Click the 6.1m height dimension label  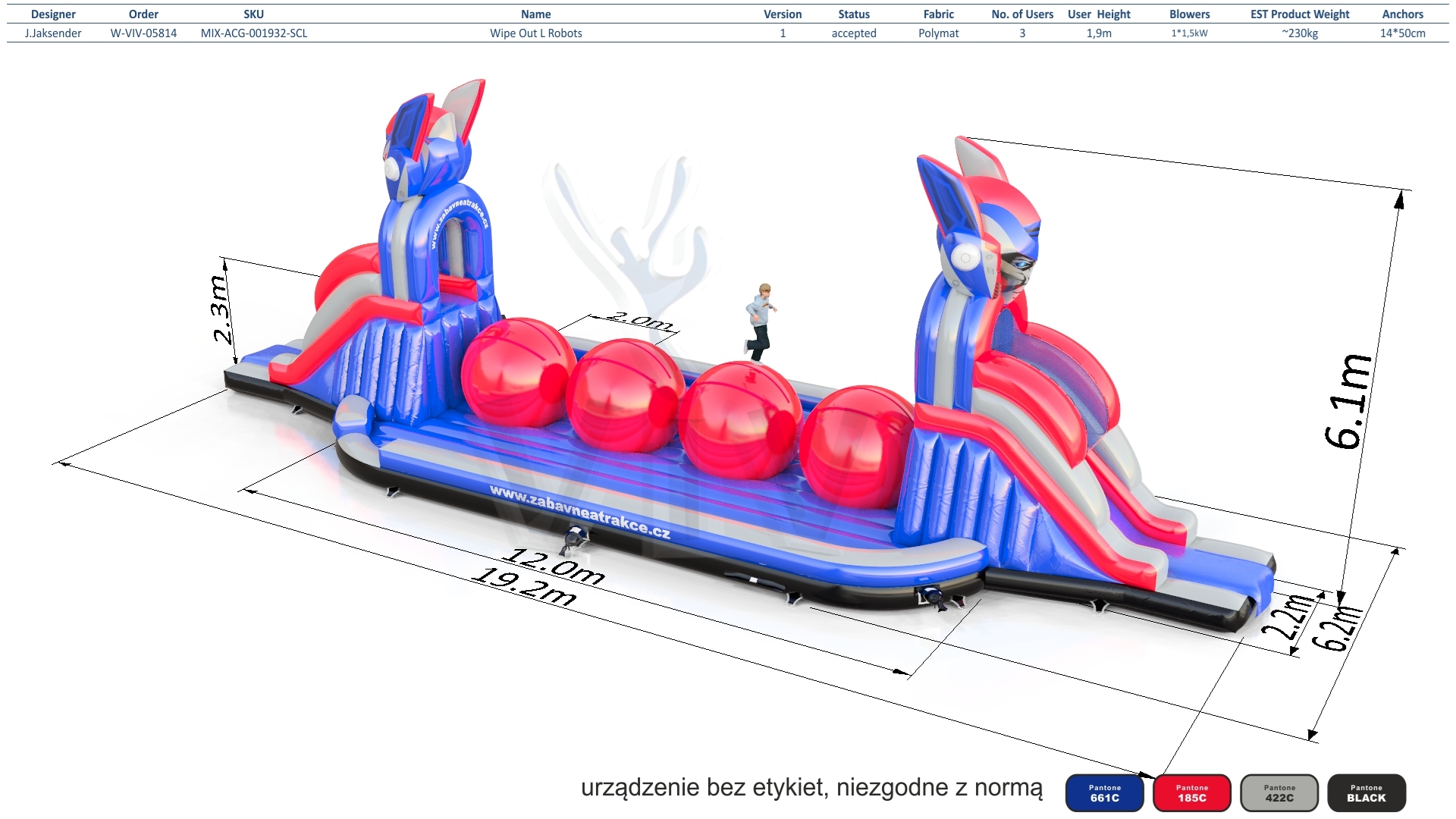[1349, 400]
